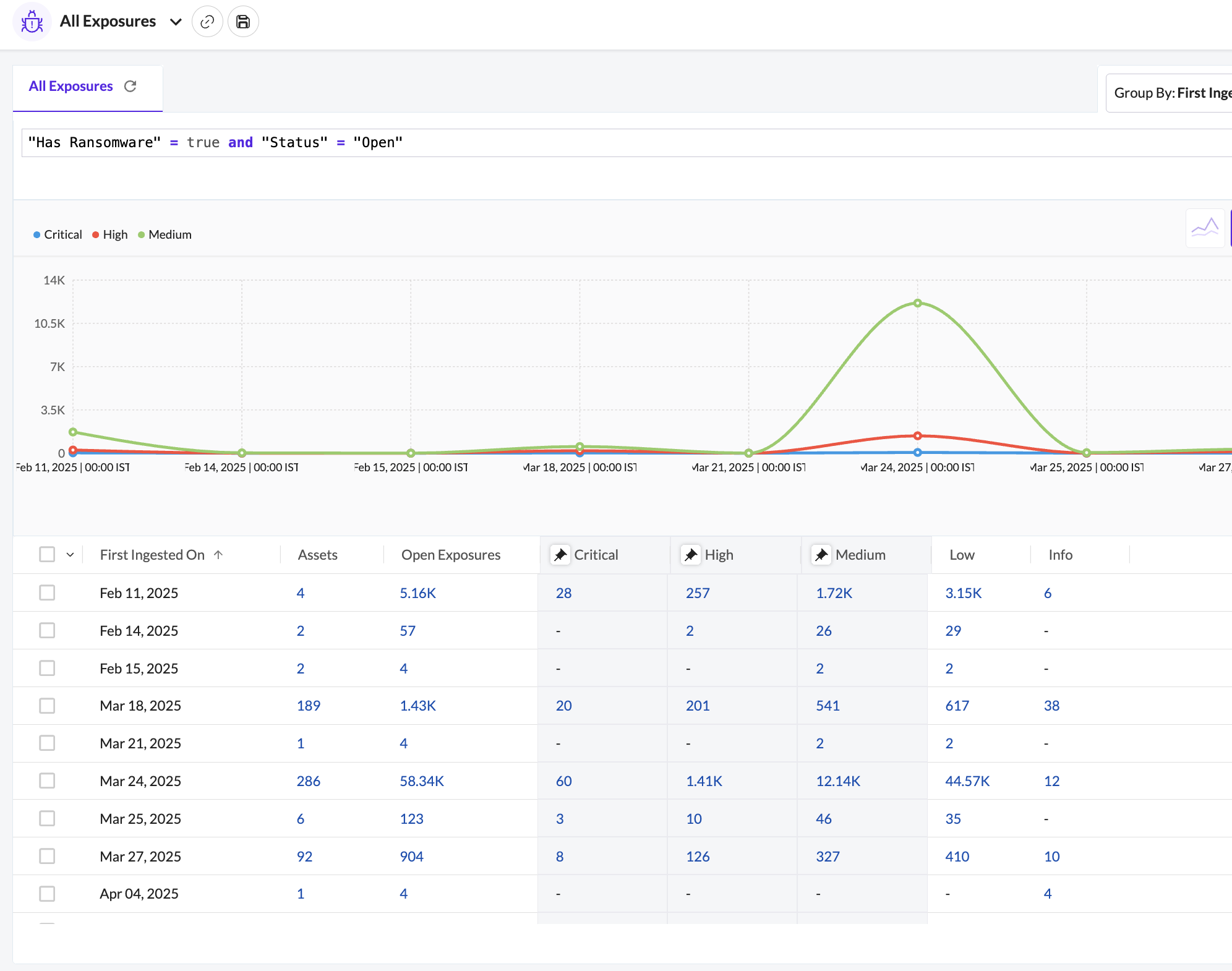Click the exposures bug icon
This screenshot has height=971, width=1232.
point(32,22)
